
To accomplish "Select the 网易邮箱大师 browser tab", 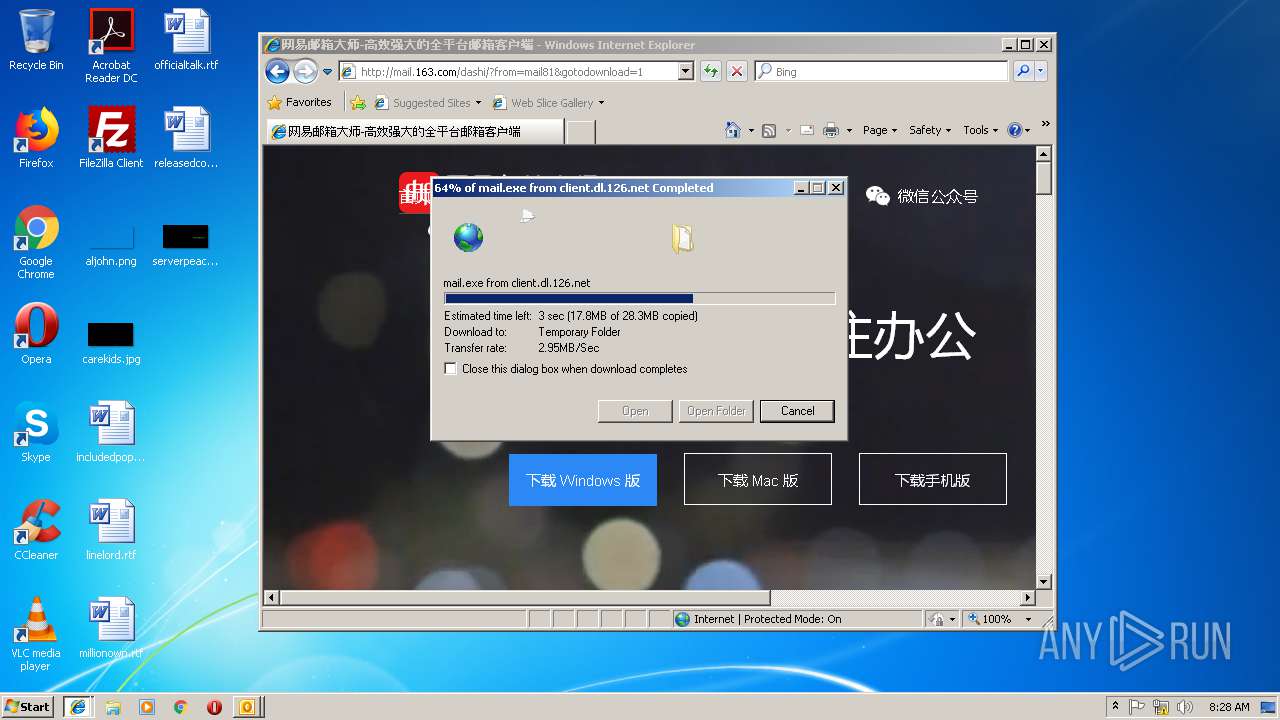I will 414,131.
